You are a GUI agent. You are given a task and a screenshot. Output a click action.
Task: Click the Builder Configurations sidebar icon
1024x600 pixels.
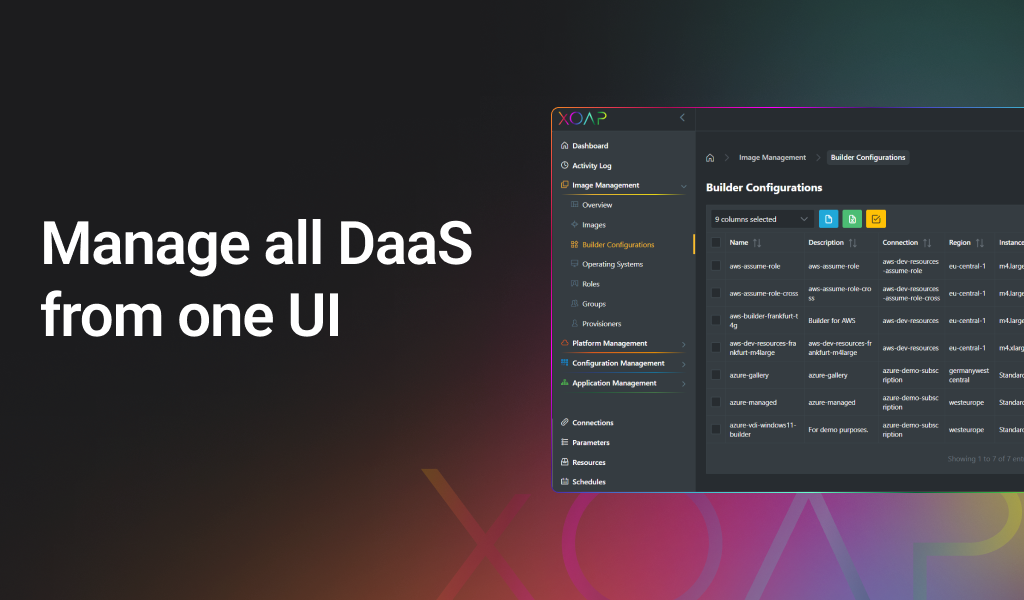coord(574,244)
